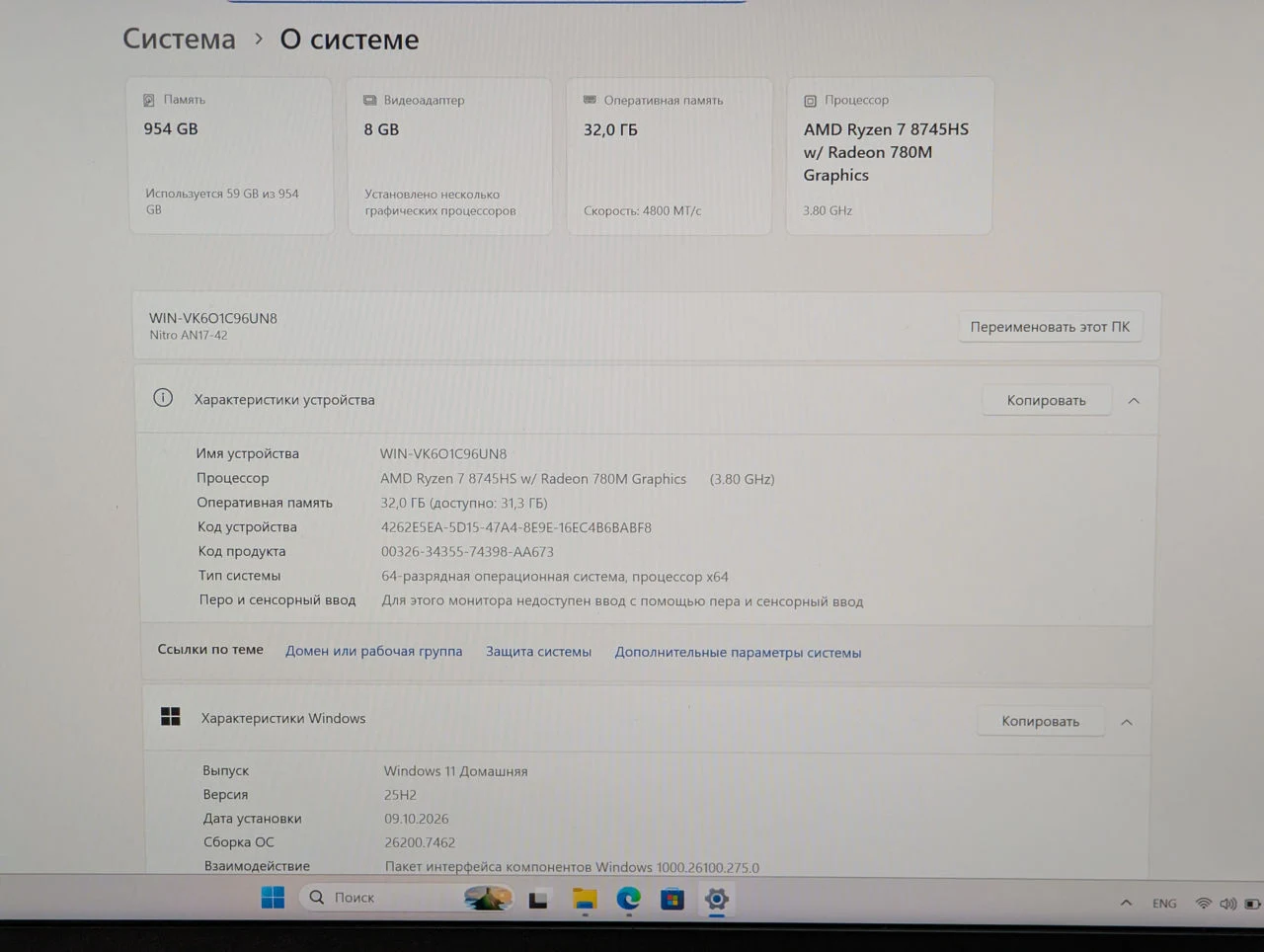Click install date value 09.10.2026
Screen dimensions: 1264x952
(x=417, y=819)
